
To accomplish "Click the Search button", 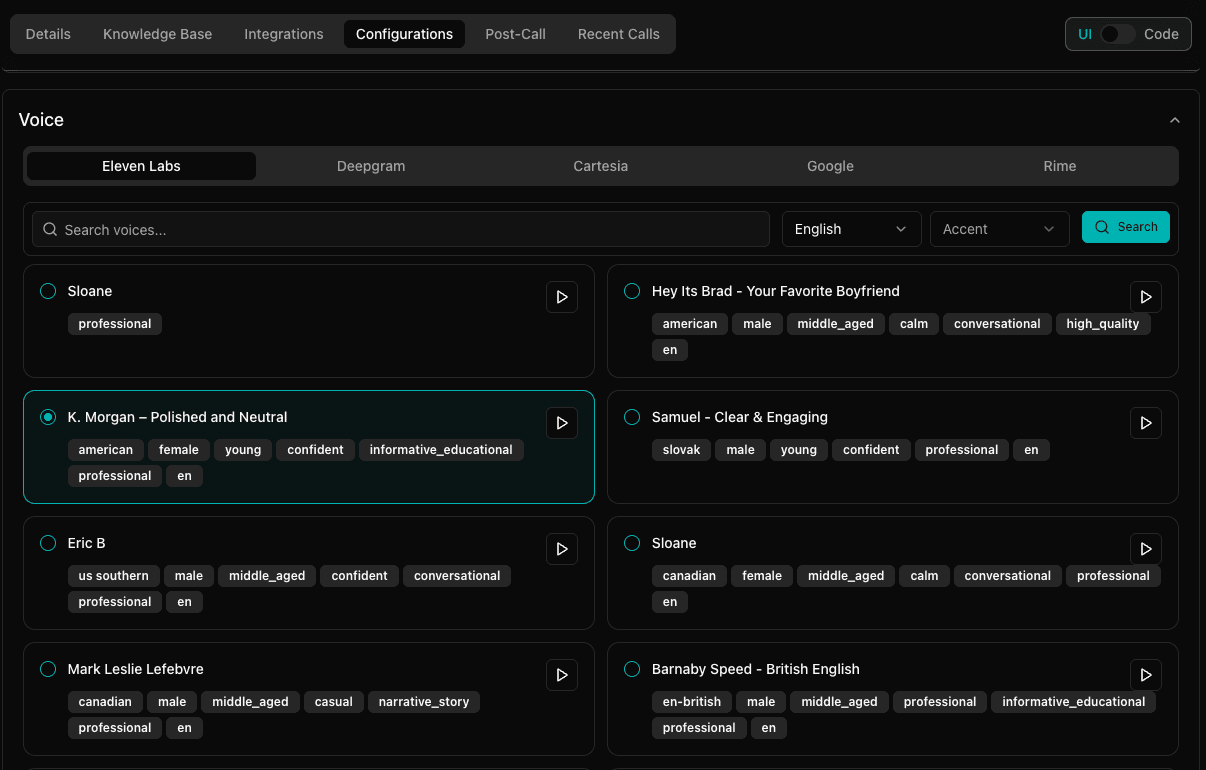I will pyautogui.click(x=1126, y=227).
